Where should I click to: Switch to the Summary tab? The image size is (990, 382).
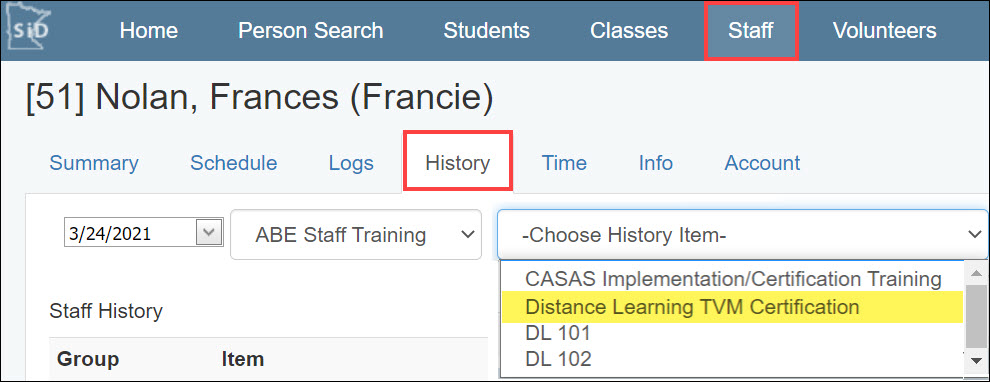(x=94, y=163)
